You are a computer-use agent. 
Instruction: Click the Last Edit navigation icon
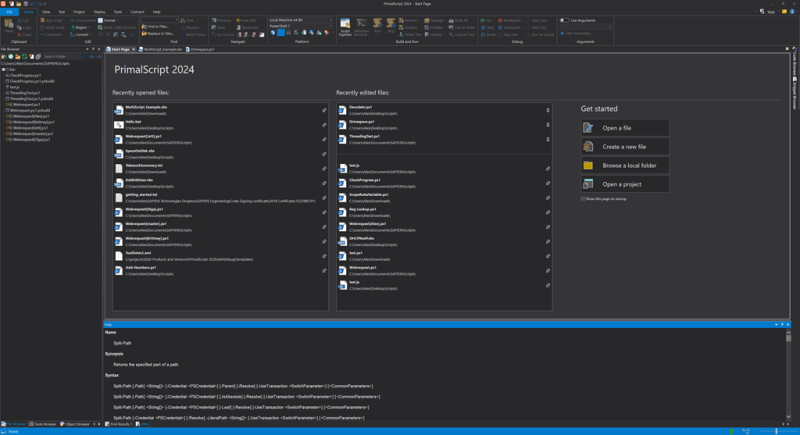pos(246,20)
